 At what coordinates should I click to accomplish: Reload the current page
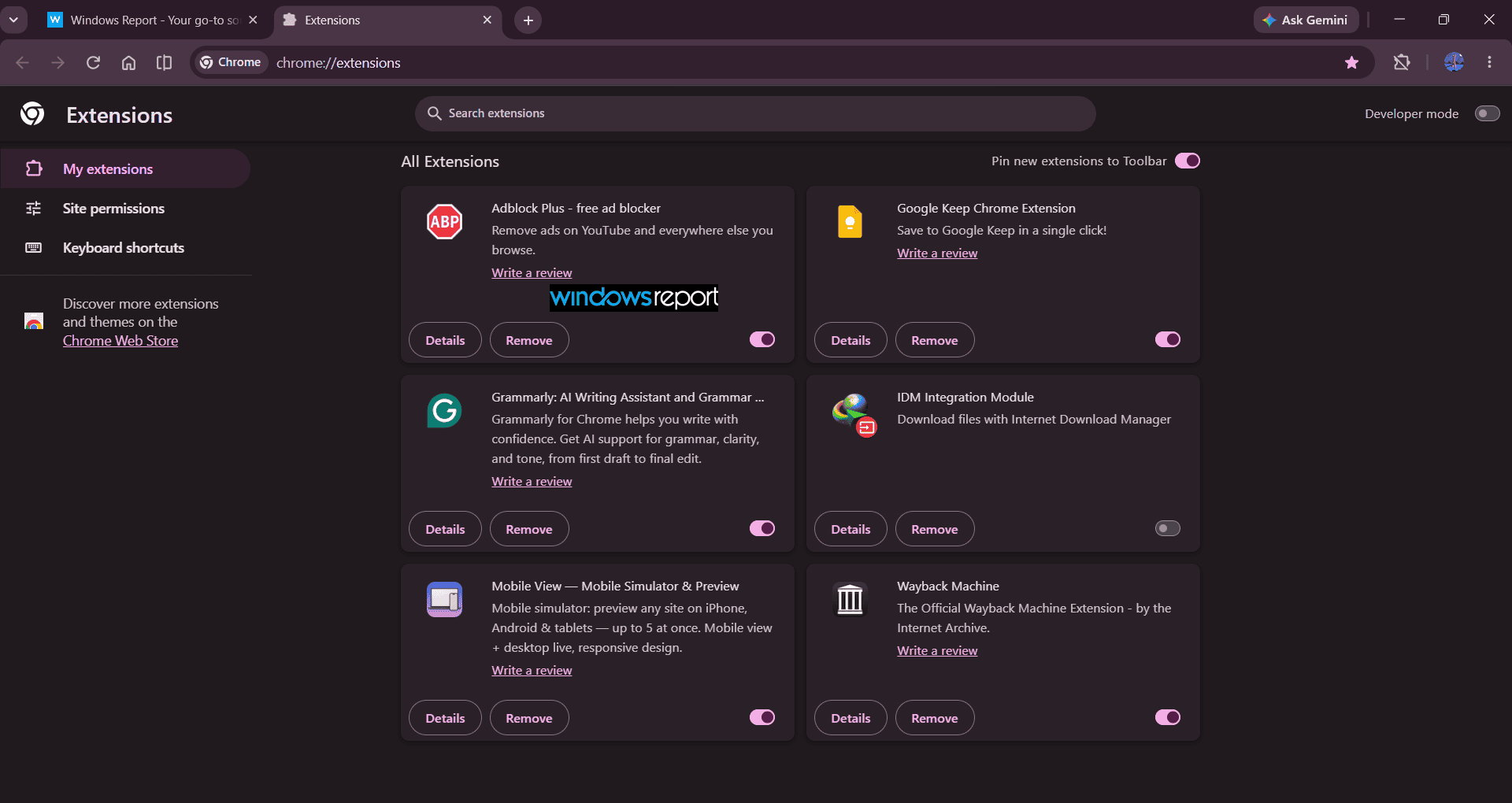click(93, 62)
